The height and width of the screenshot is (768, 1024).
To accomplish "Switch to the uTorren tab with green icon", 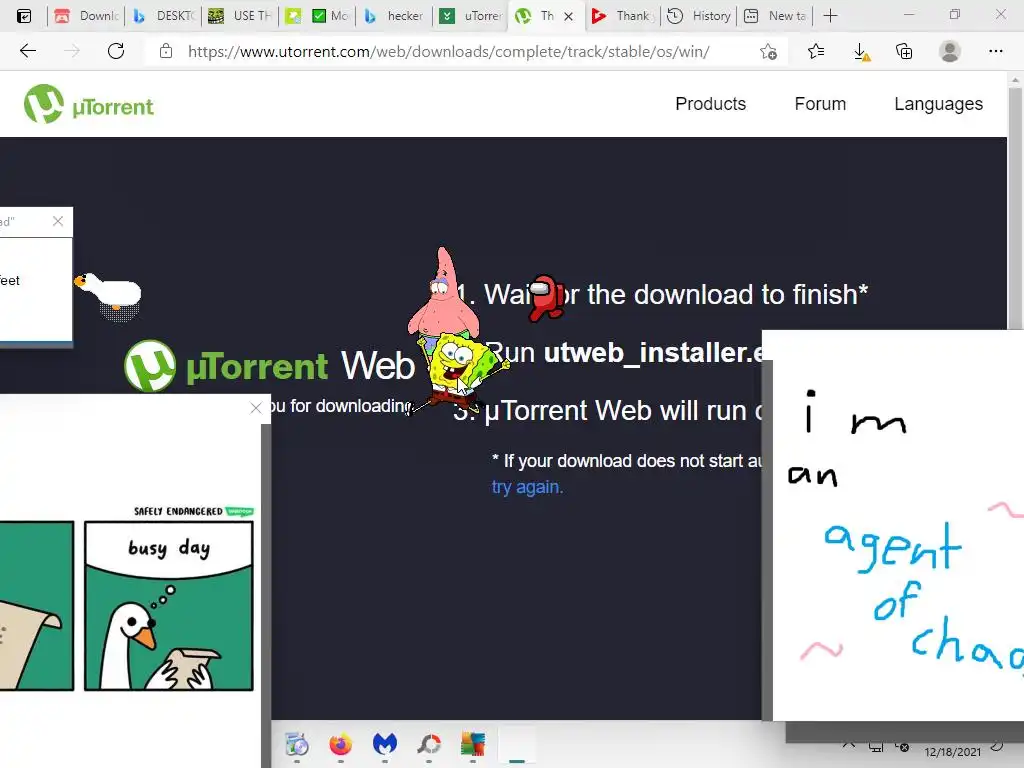I will 472,16.
